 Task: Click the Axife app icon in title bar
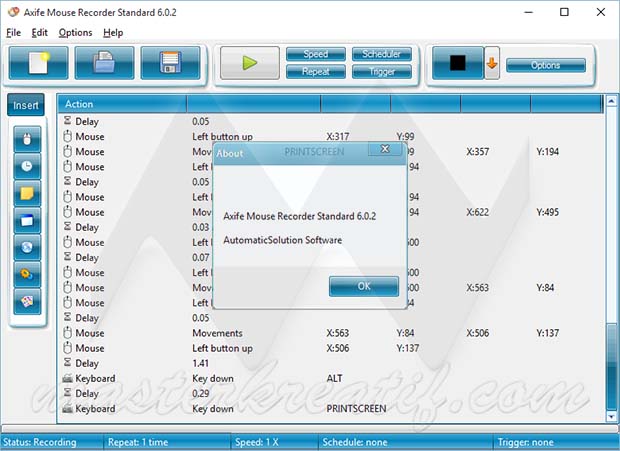pos(13,12)
